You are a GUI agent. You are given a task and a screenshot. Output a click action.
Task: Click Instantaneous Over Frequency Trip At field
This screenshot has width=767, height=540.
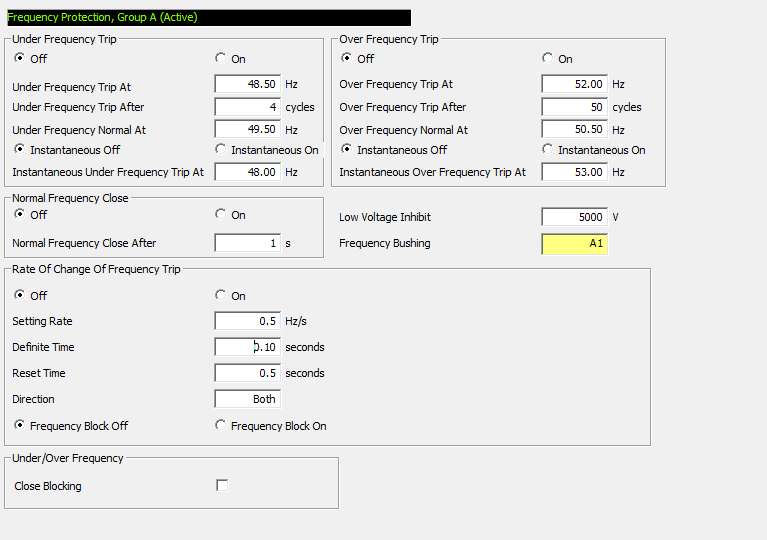tap(574, 172)
